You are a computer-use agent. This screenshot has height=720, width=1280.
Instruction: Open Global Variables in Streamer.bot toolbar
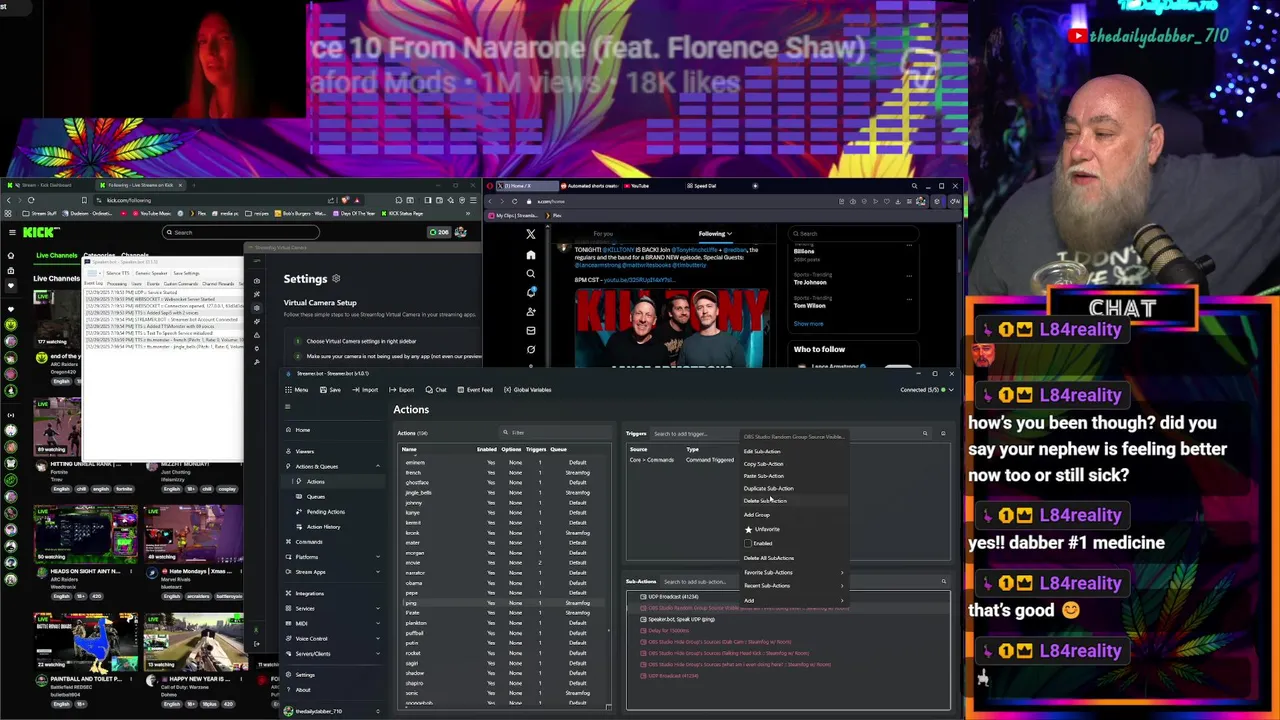coord(527,390)
